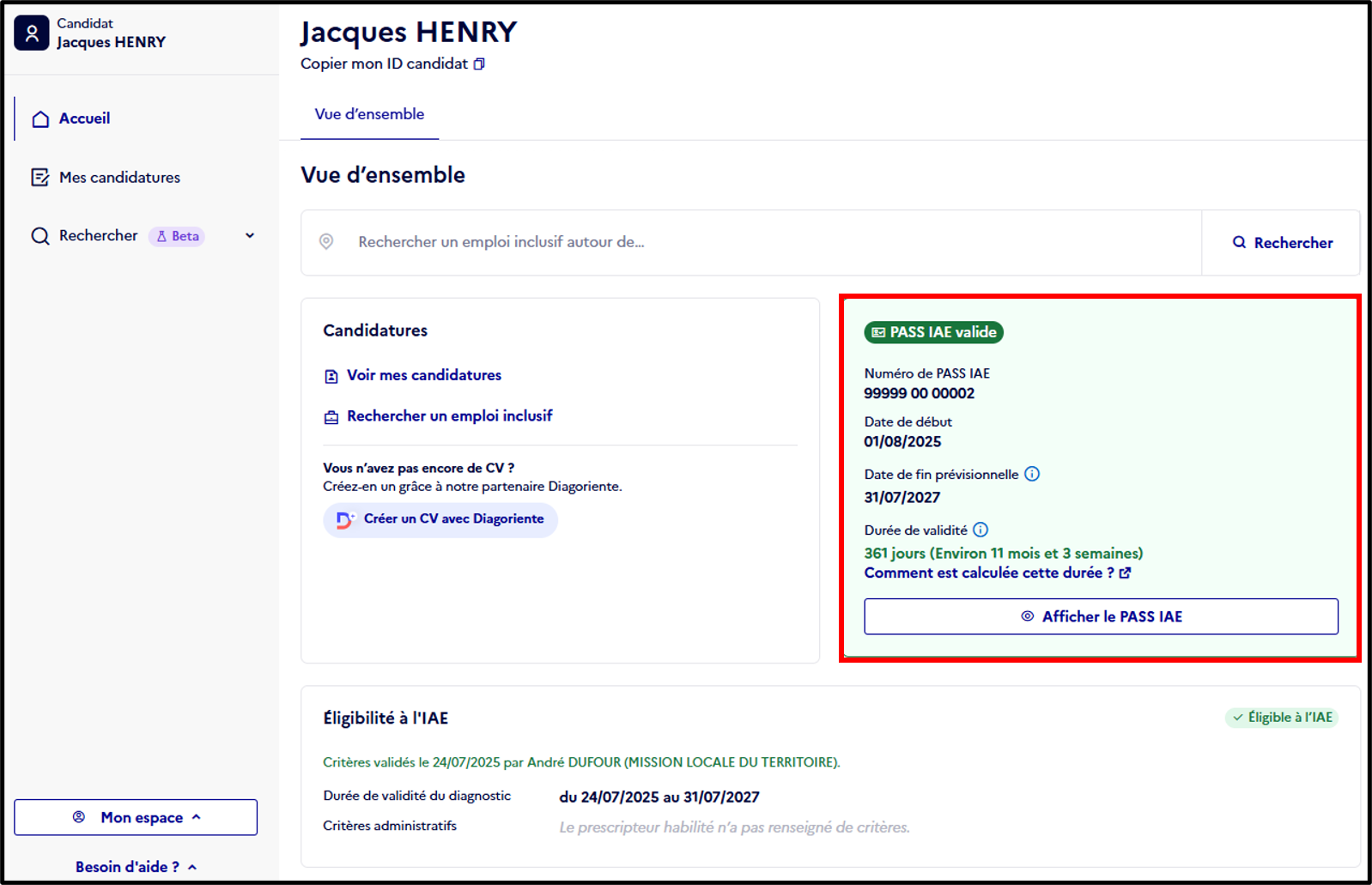
Task: Click the end date 31/07/2027
Action: [902, 497]
